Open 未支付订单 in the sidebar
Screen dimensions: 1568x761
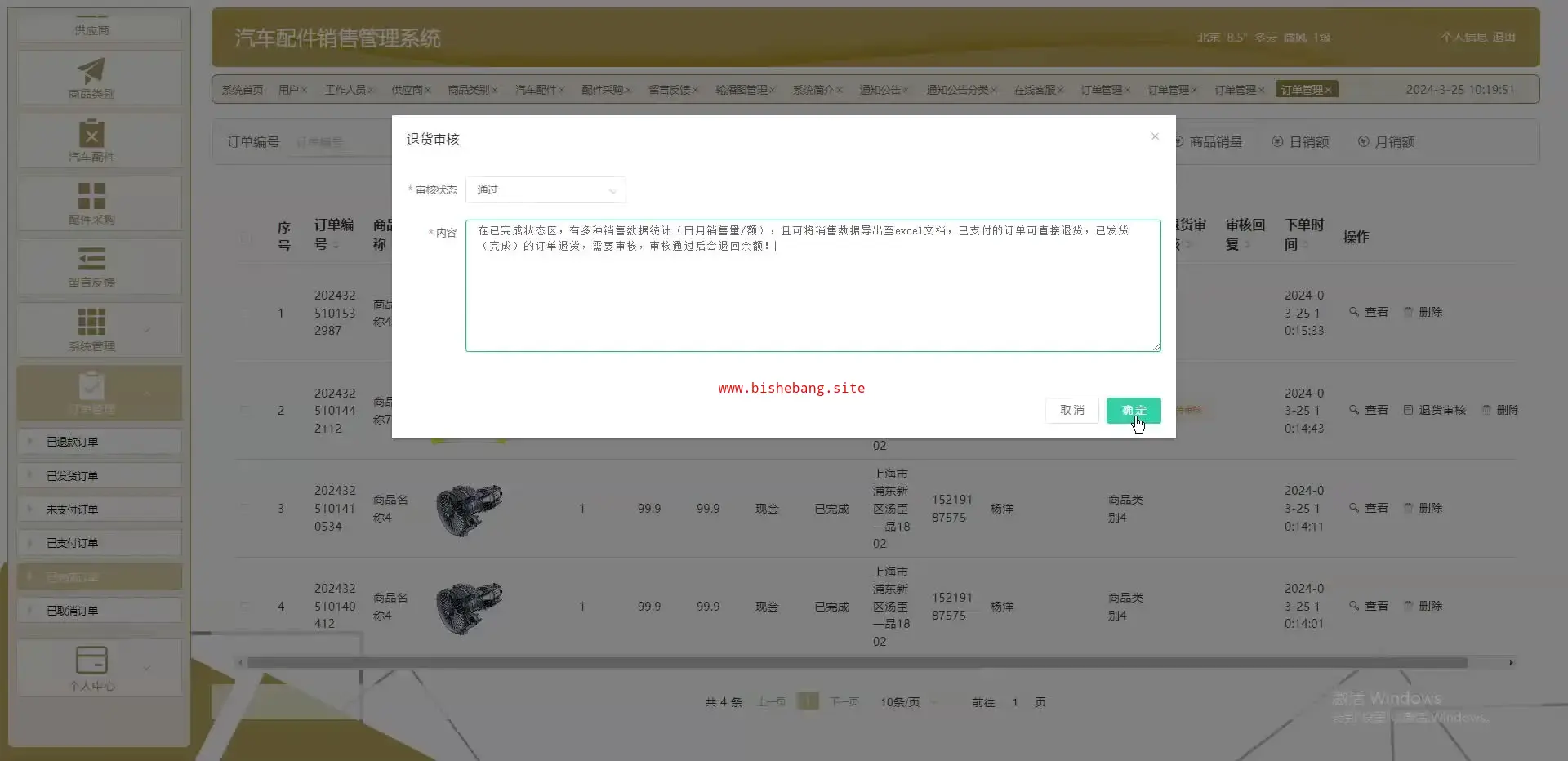coord(99,510)
